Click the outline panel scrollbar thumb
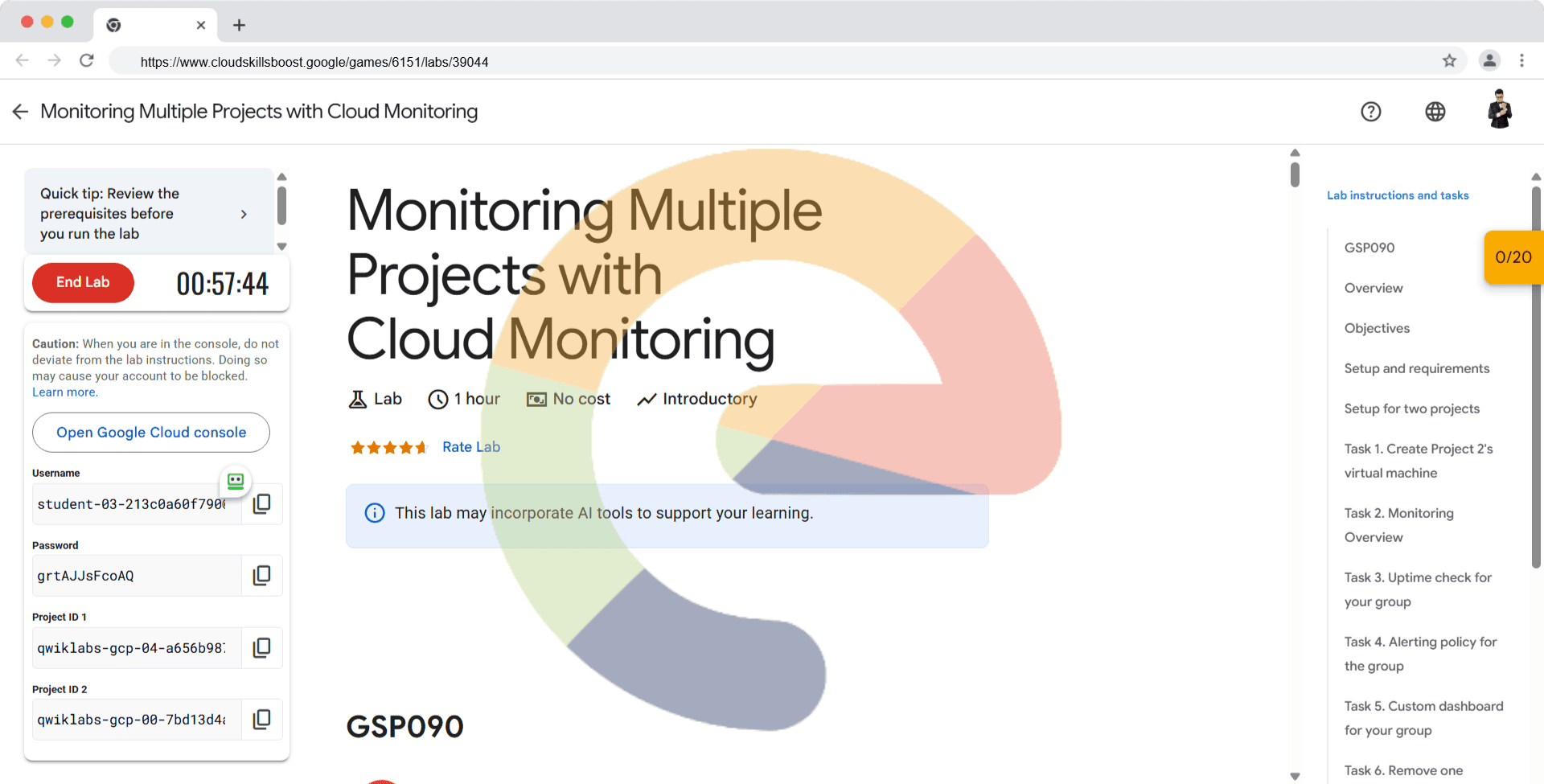The image size is (1544, 784). click(x=1536, y=378)
